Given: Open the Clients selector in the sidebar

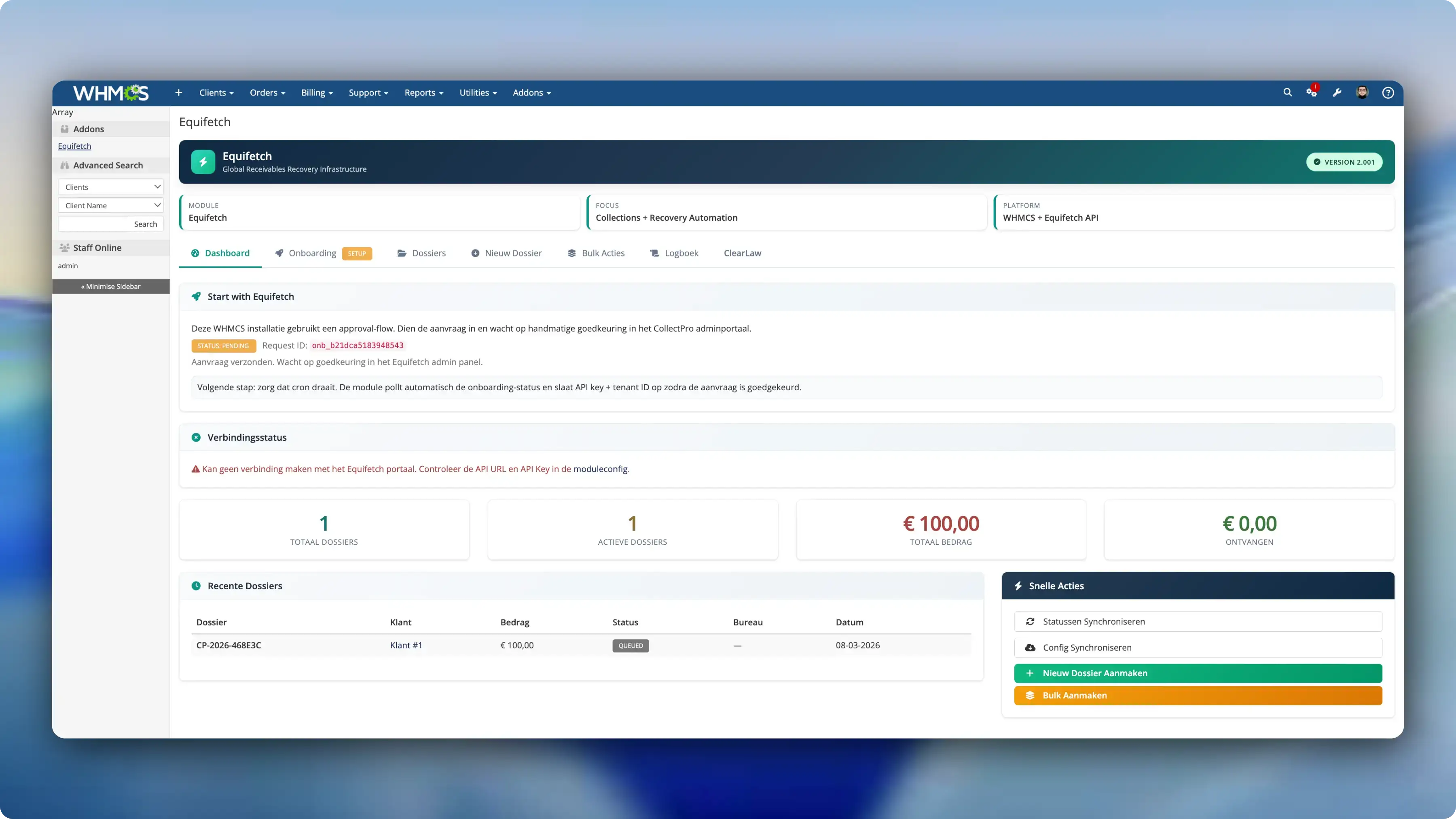Looking at the screenshot, I should pos(111,186).
